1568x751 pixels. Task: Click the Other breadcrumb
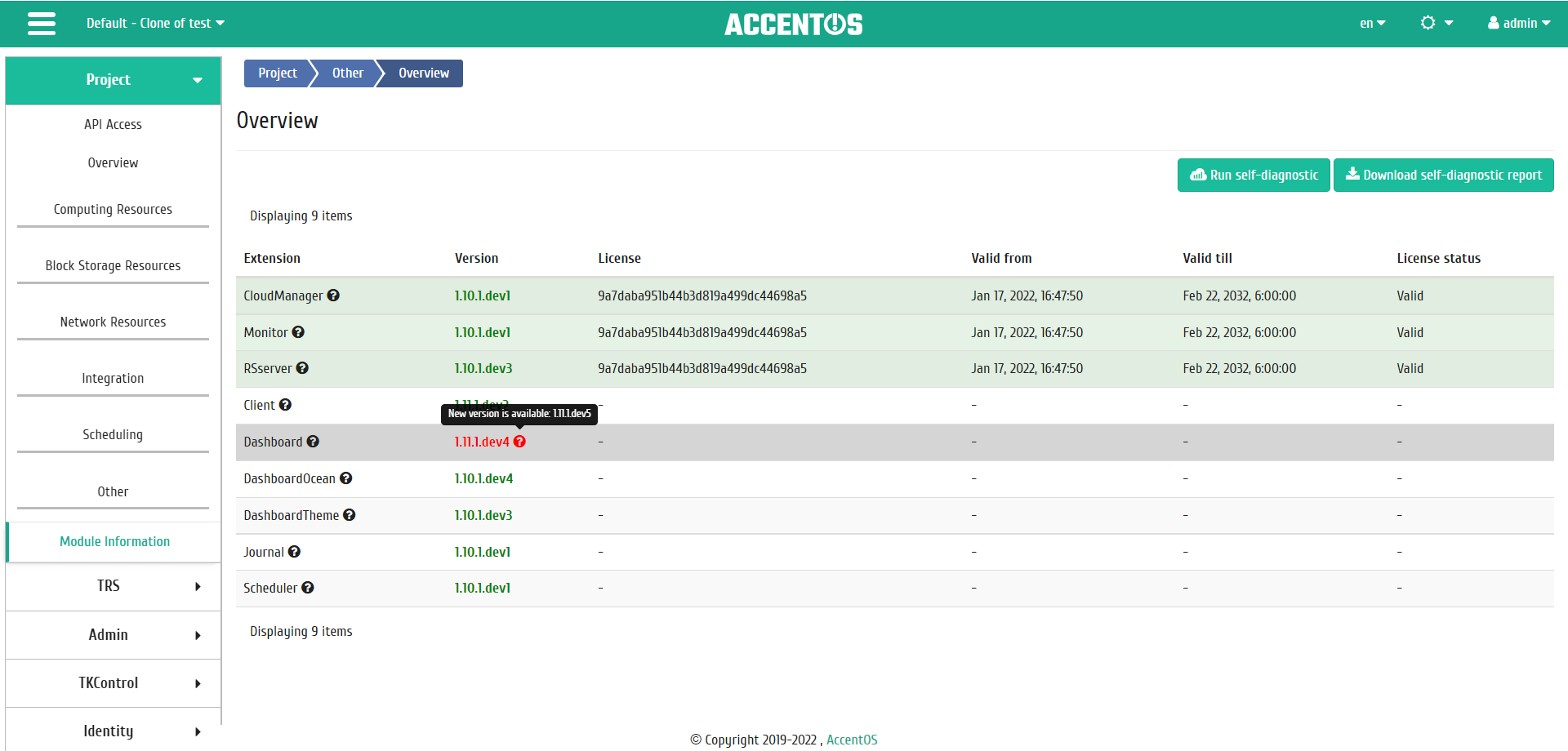[x=348, y=73]
